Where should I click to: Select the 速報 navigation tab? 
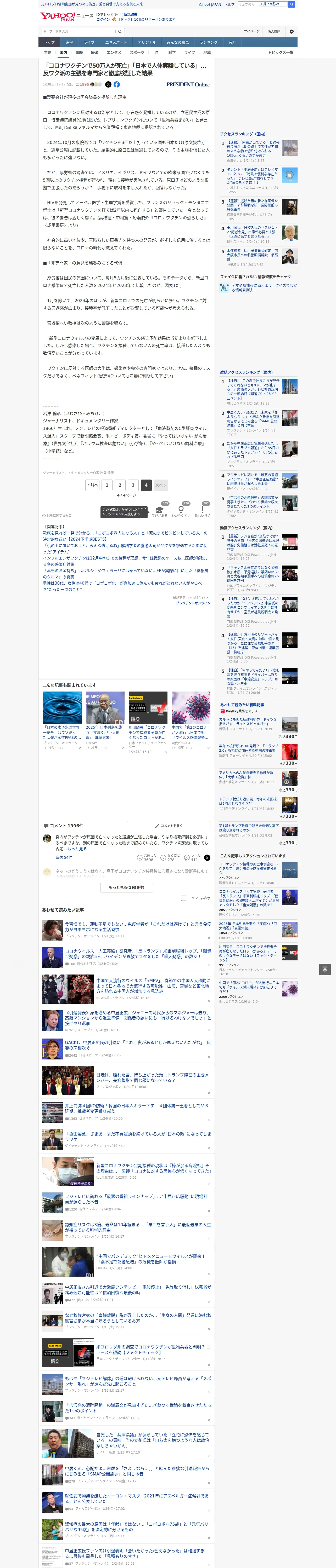coord(69,42)
